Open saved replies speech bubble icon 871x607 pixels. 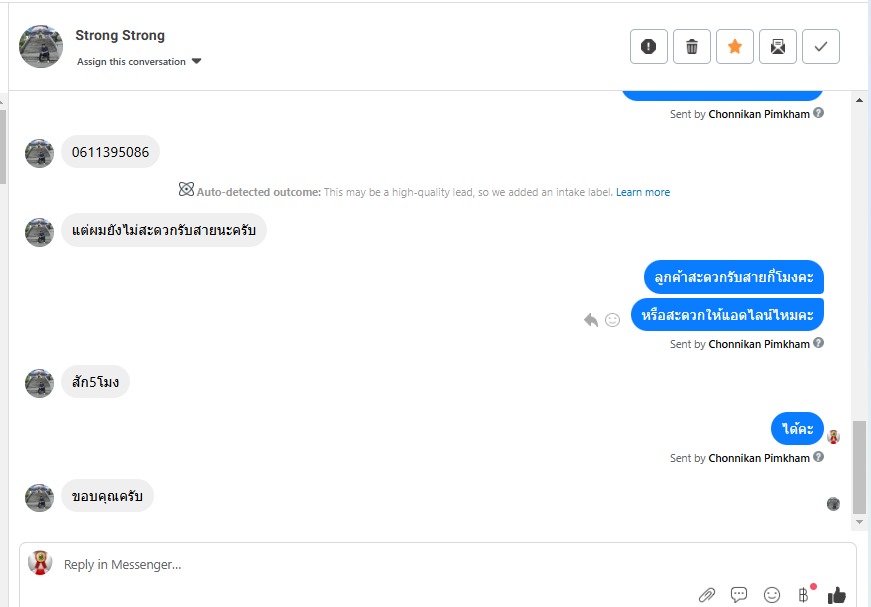pos(739,595)
